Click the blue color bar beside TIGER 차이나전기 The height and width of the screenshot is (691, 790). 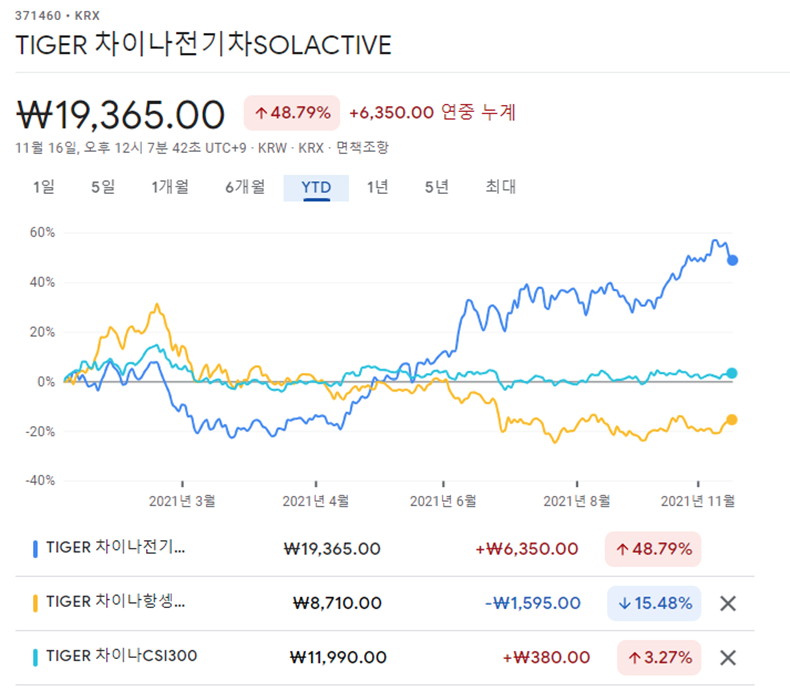(x=35, y=549)
